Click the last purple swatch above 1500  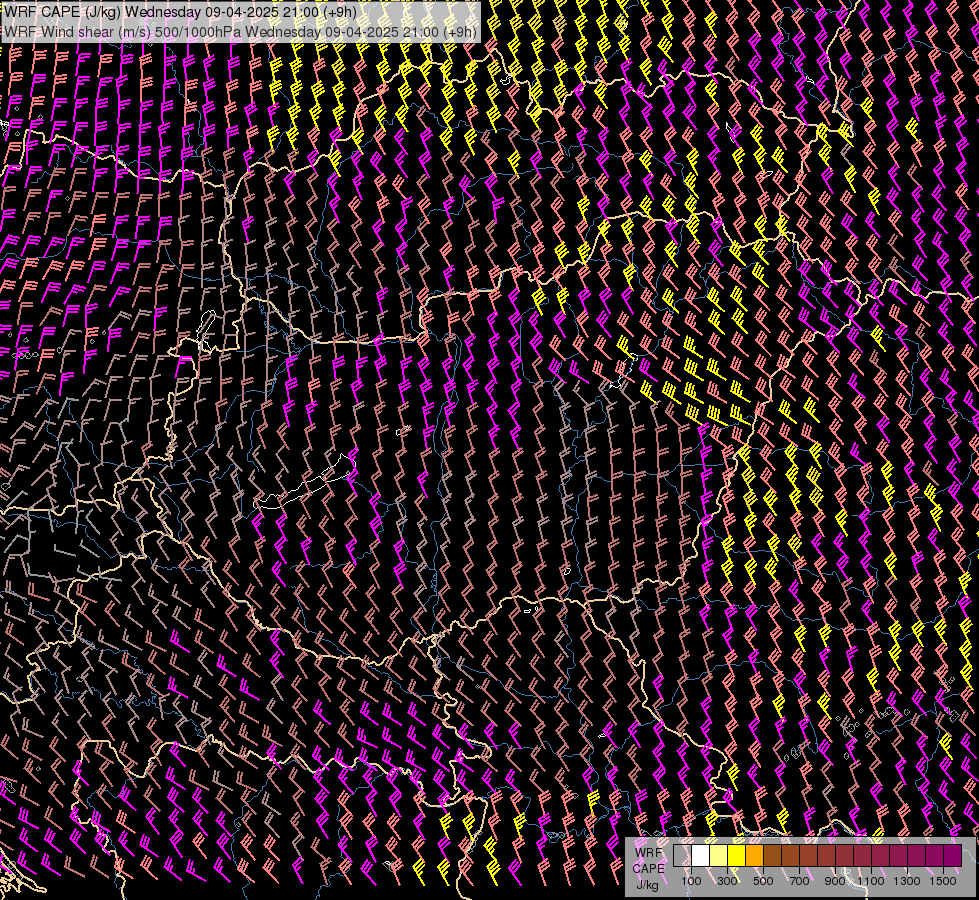(x=953, y=856)
